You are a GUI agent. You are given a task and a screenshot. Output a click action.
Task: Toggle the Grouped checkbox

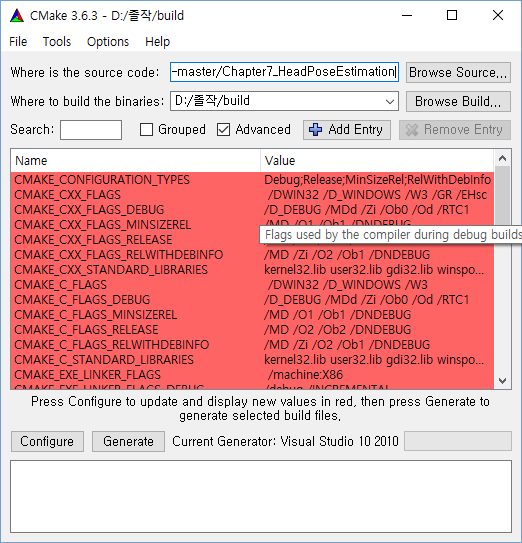[x=146, y=130]
